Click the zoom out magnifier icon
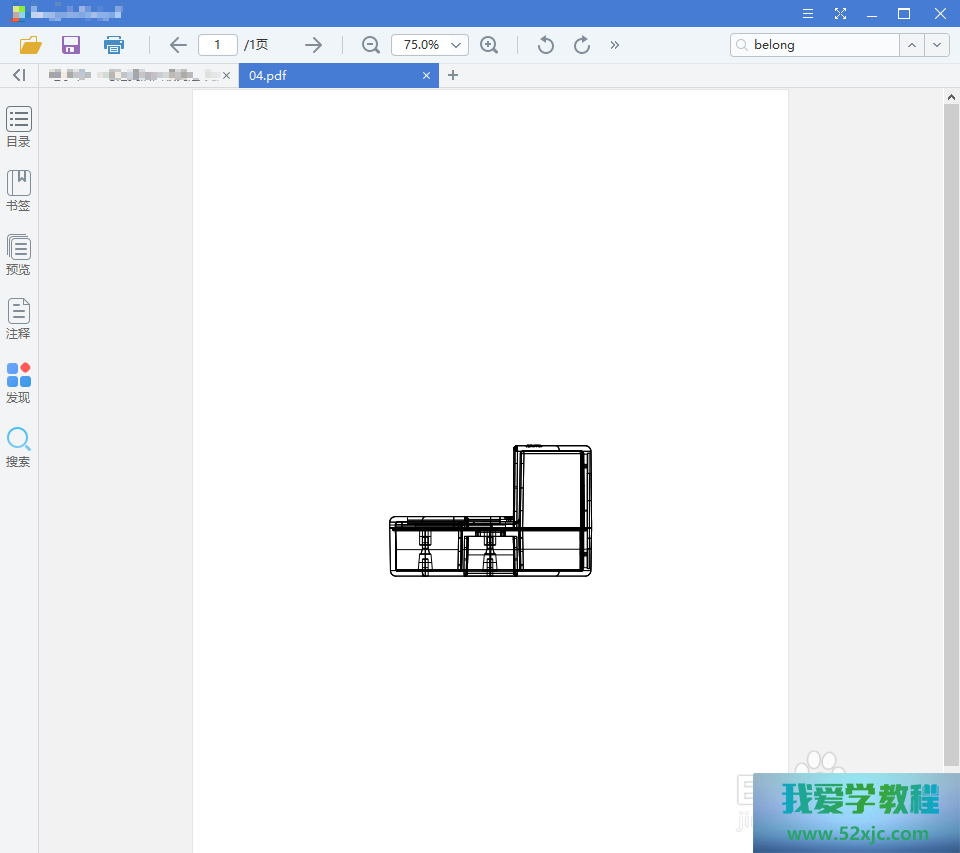Image resolution: width=960 pixels, height=853 pixels. (371, 45)
